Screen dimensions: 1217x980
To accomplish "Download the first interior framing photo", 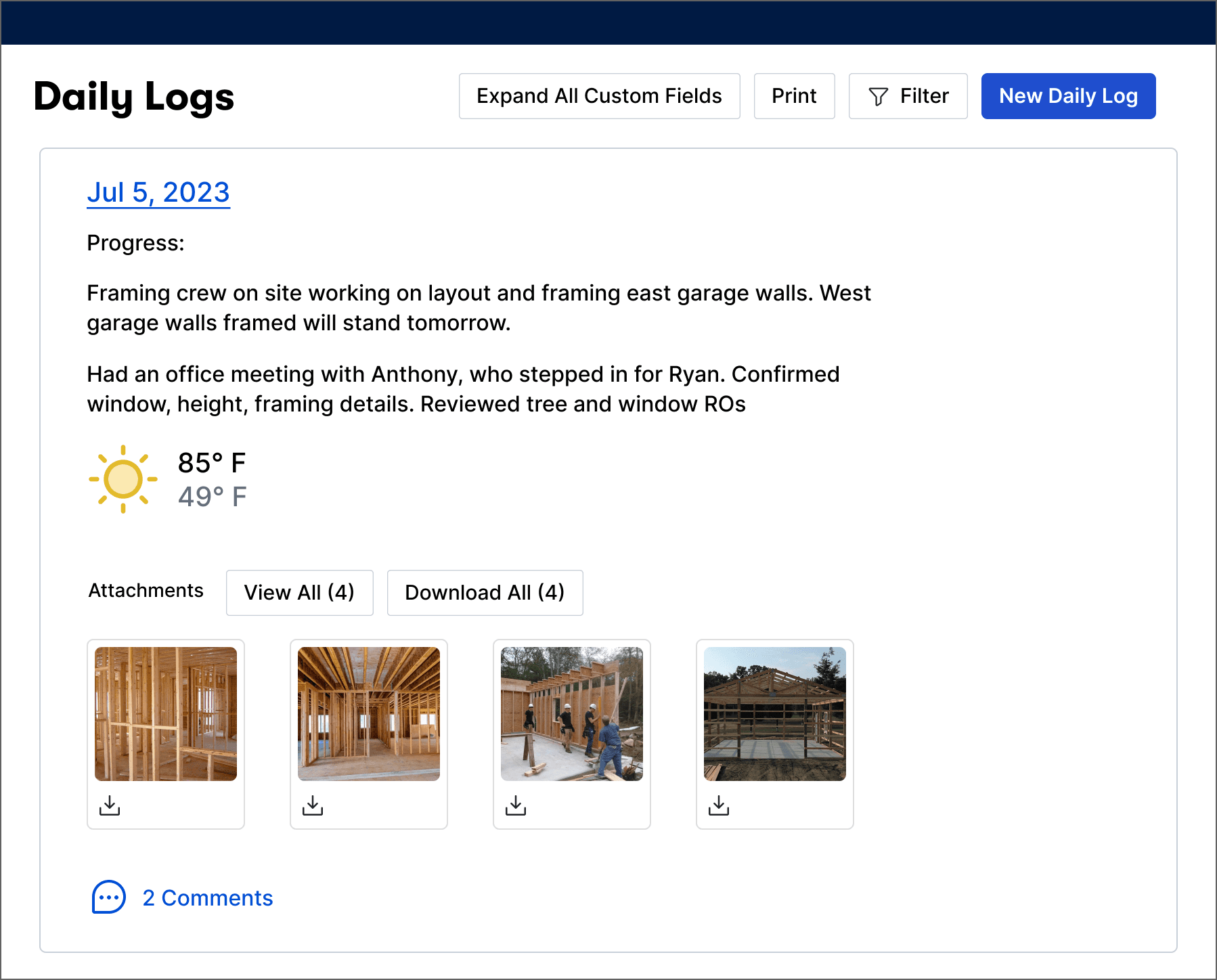I will (110, 805).
